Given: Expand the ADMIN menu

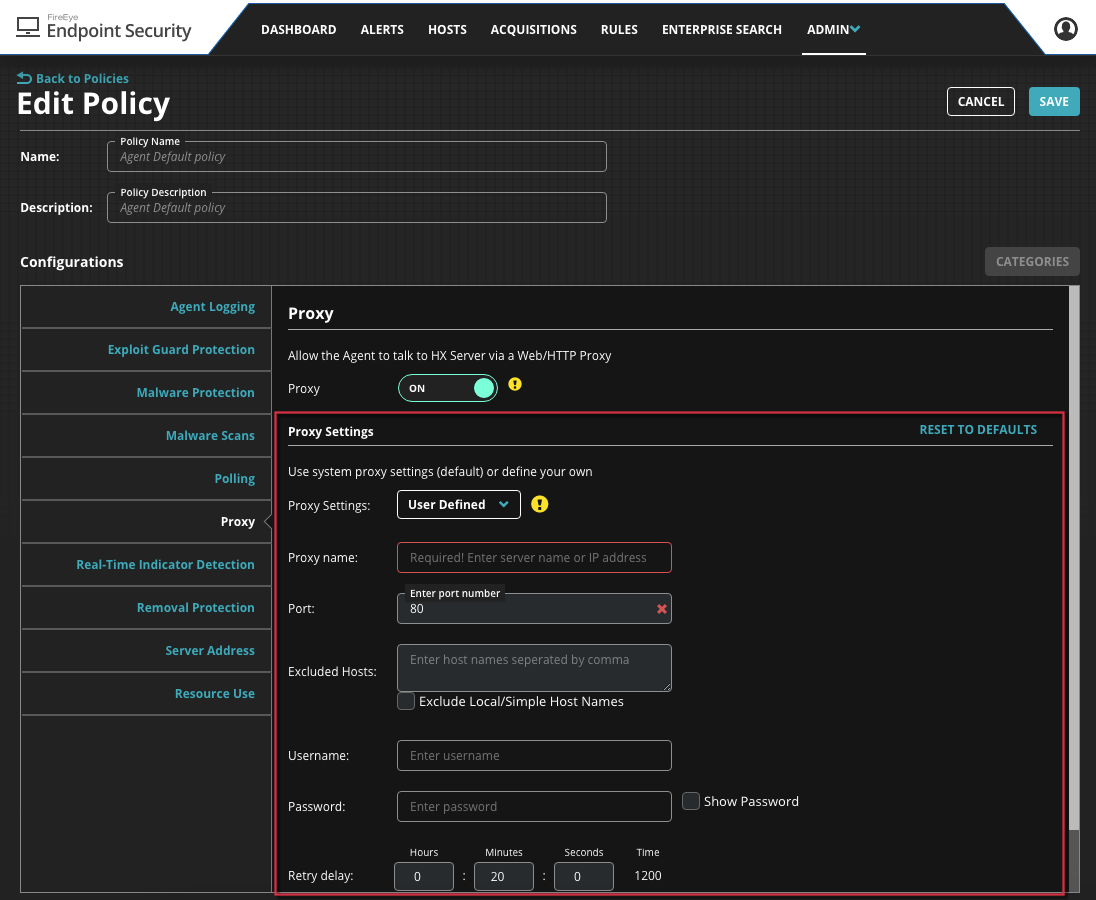Looking at the screenshot, I should [833, 29].
